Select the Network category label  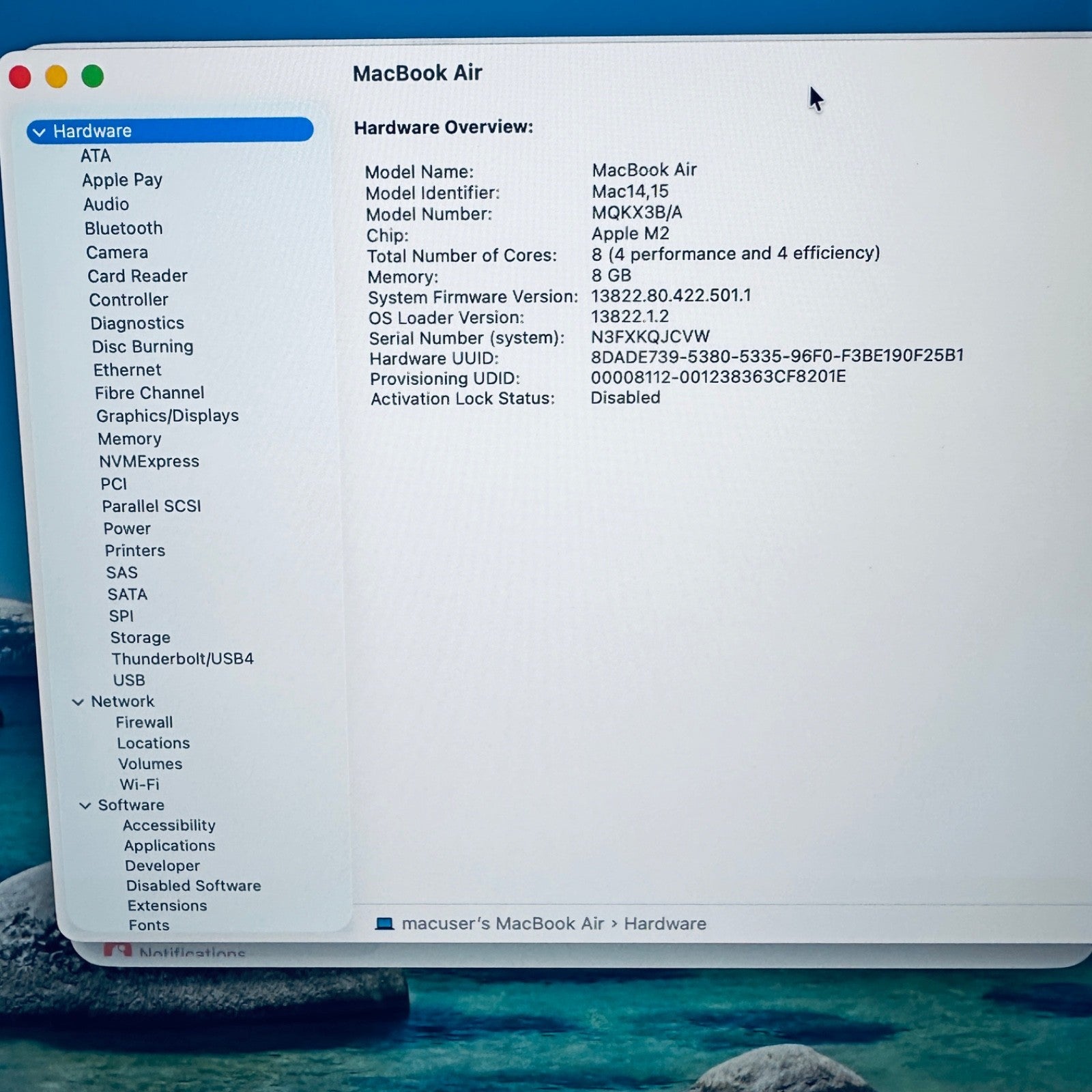click(x=122, y=701)
